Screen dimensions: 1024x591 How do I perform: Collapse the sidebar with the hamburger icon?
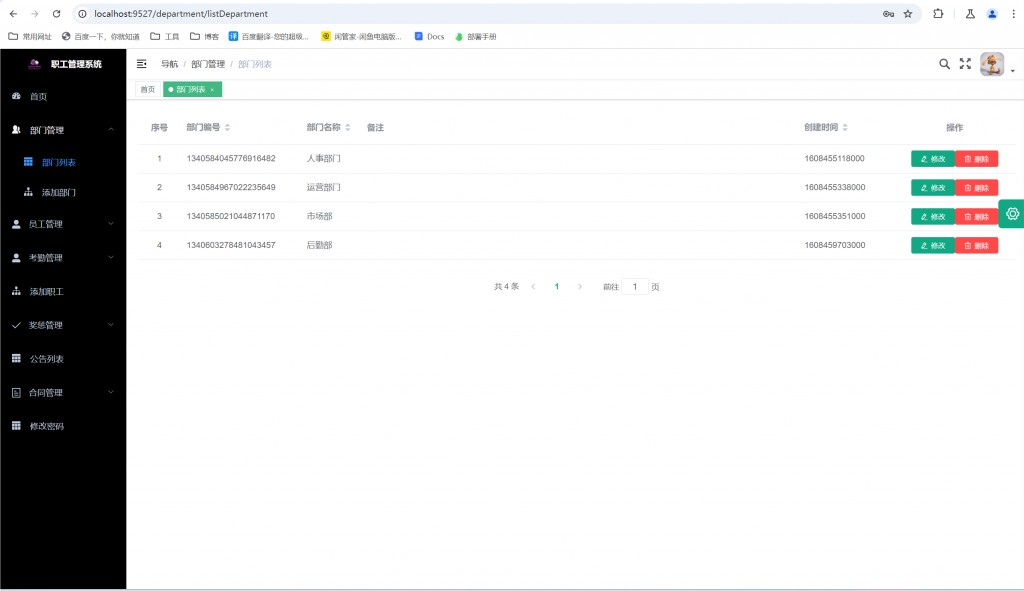point(142,64)
